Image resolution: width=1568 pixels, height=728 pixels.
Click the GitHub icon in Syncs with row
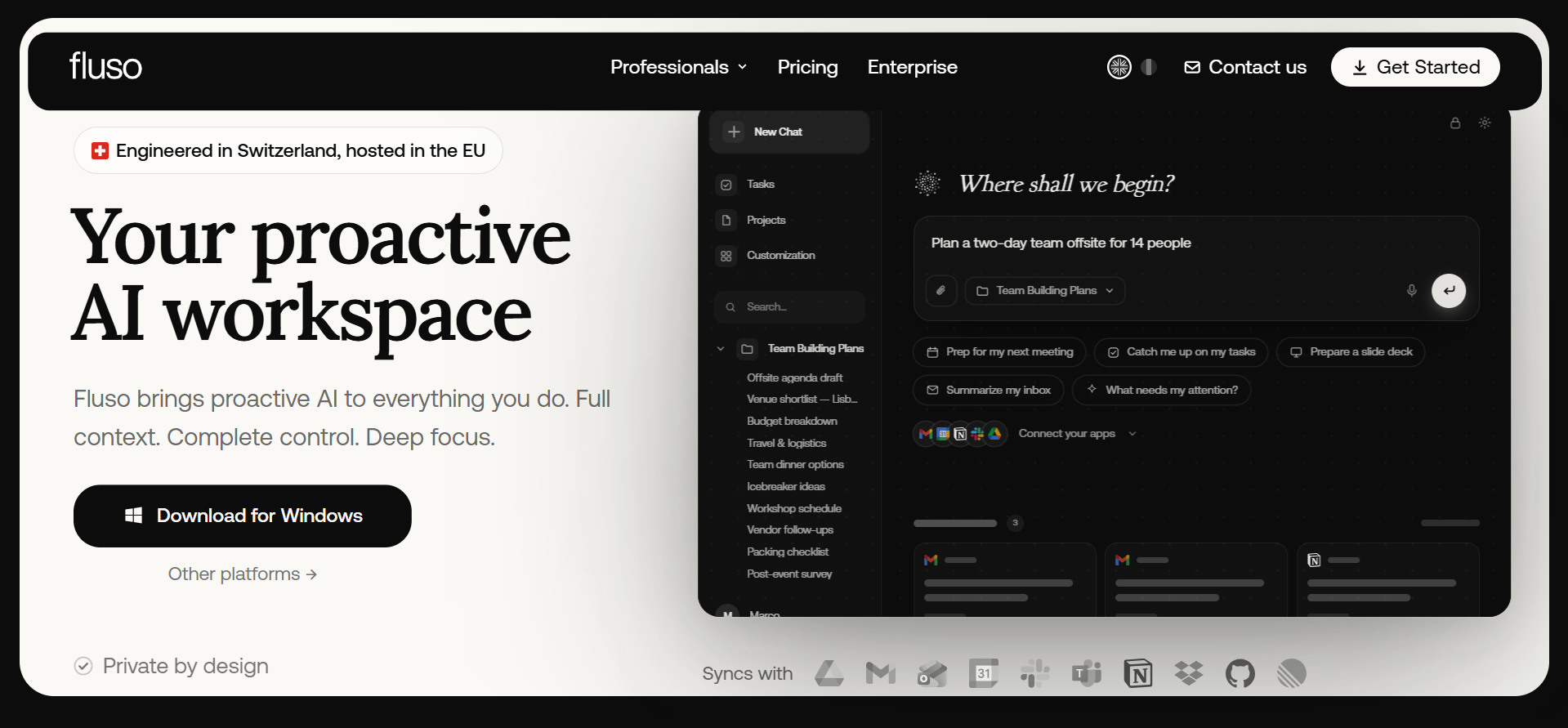(x=1240, y=673)
